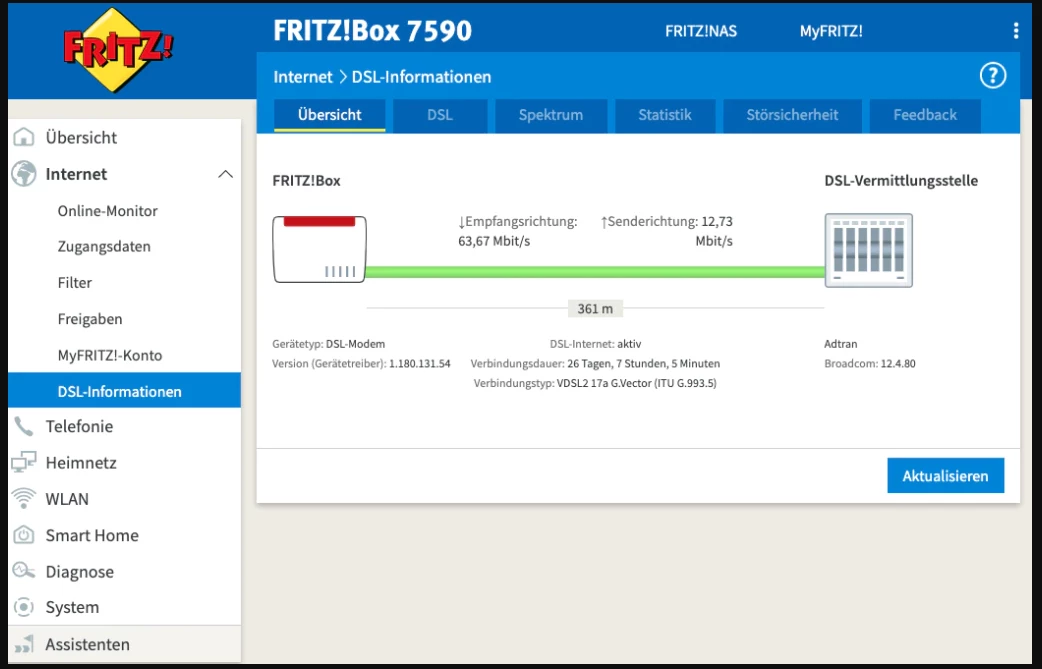Click Internet in the breadcrumb
The width and height of the screenshot is (1042, 669).
(x=303, y=77)
